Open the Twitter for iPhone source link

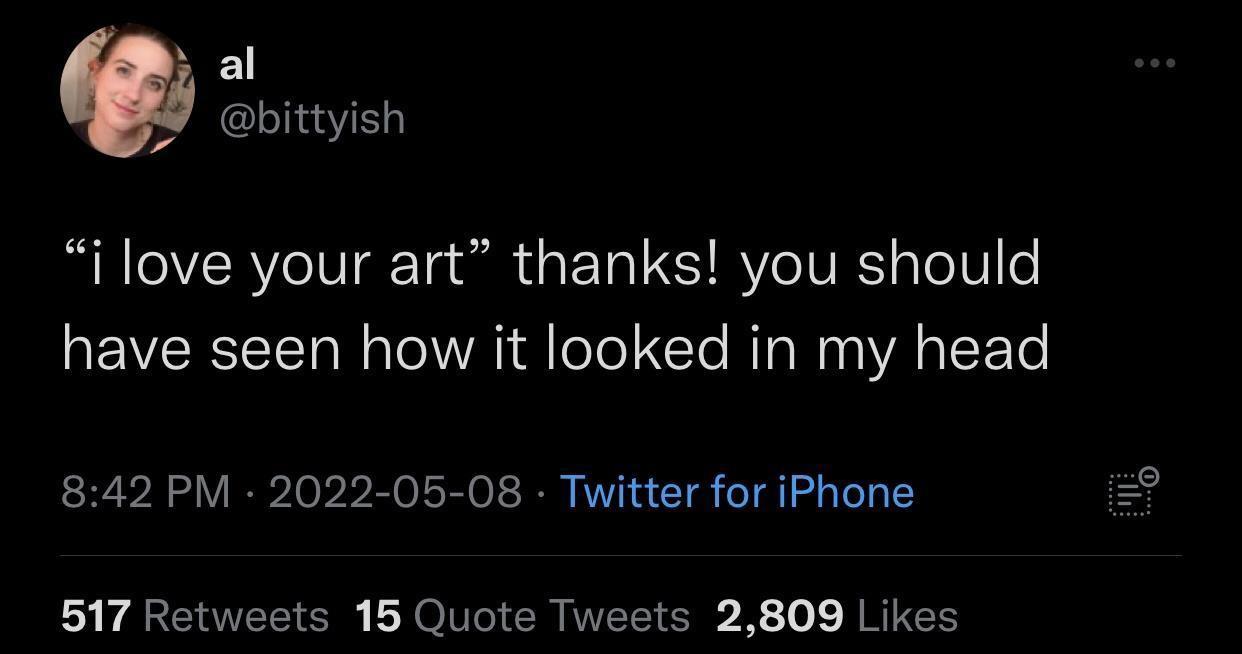click(736, 492)
